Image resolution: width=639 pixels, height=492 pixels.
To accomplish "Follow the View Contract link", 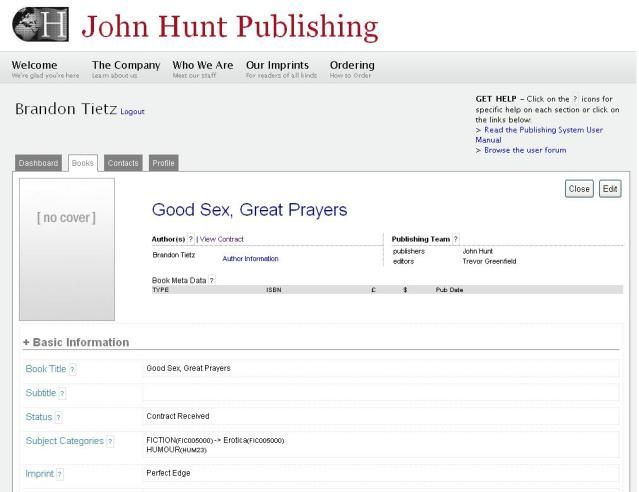I will click(222, 239).
